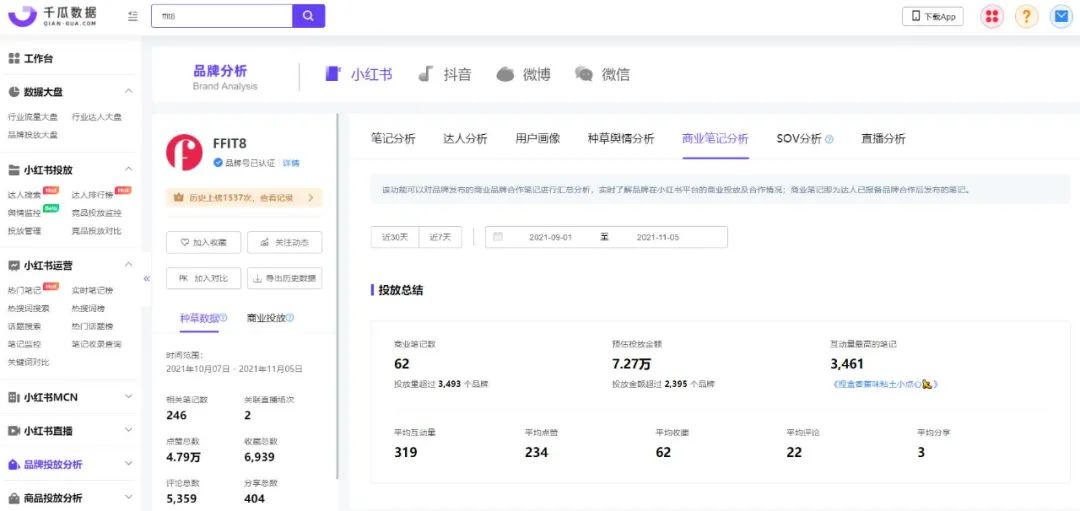
Task: Collapse the 小红书投放 section chevron
Action: tap(129, 169)
